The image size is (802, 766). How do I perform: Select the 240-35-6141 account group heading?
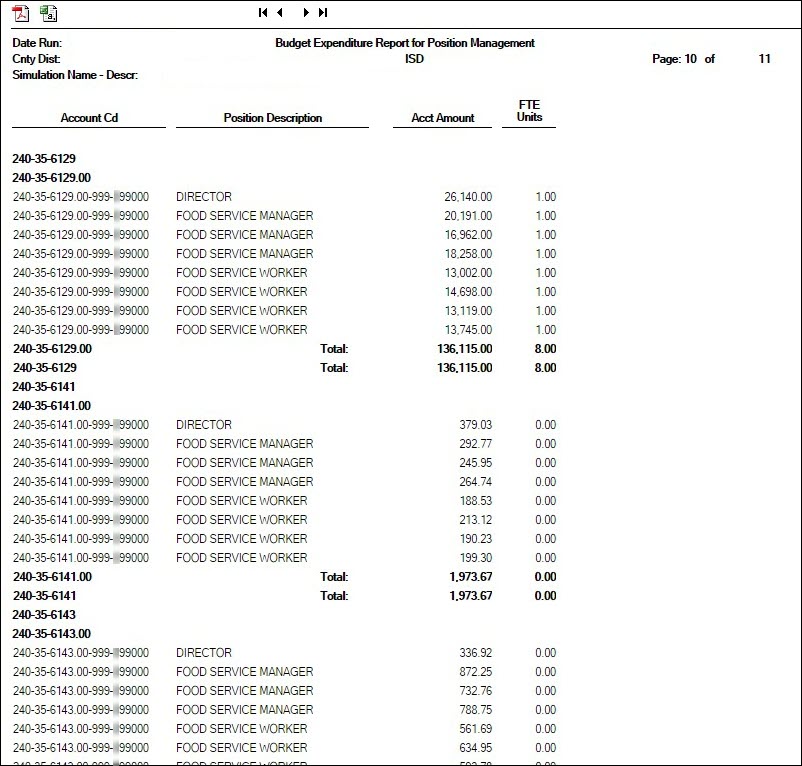44,387
